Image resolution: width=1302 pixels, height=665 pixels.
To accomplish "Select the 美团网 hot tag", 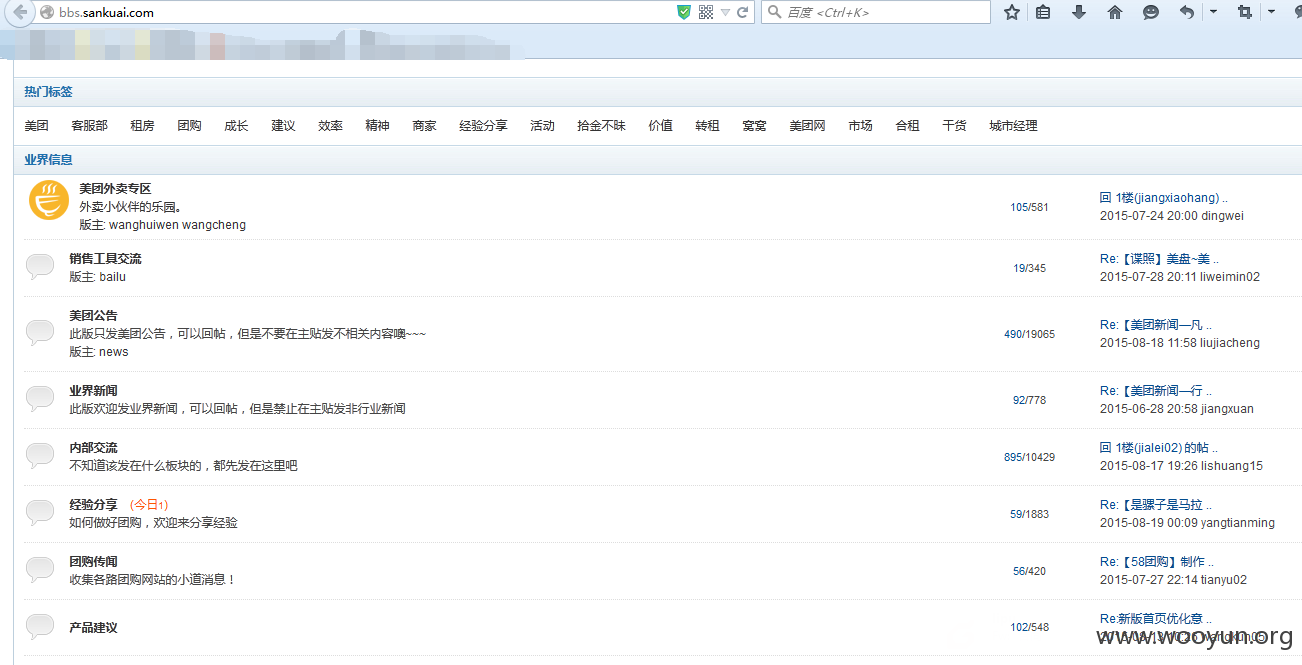I will point(808,126).
